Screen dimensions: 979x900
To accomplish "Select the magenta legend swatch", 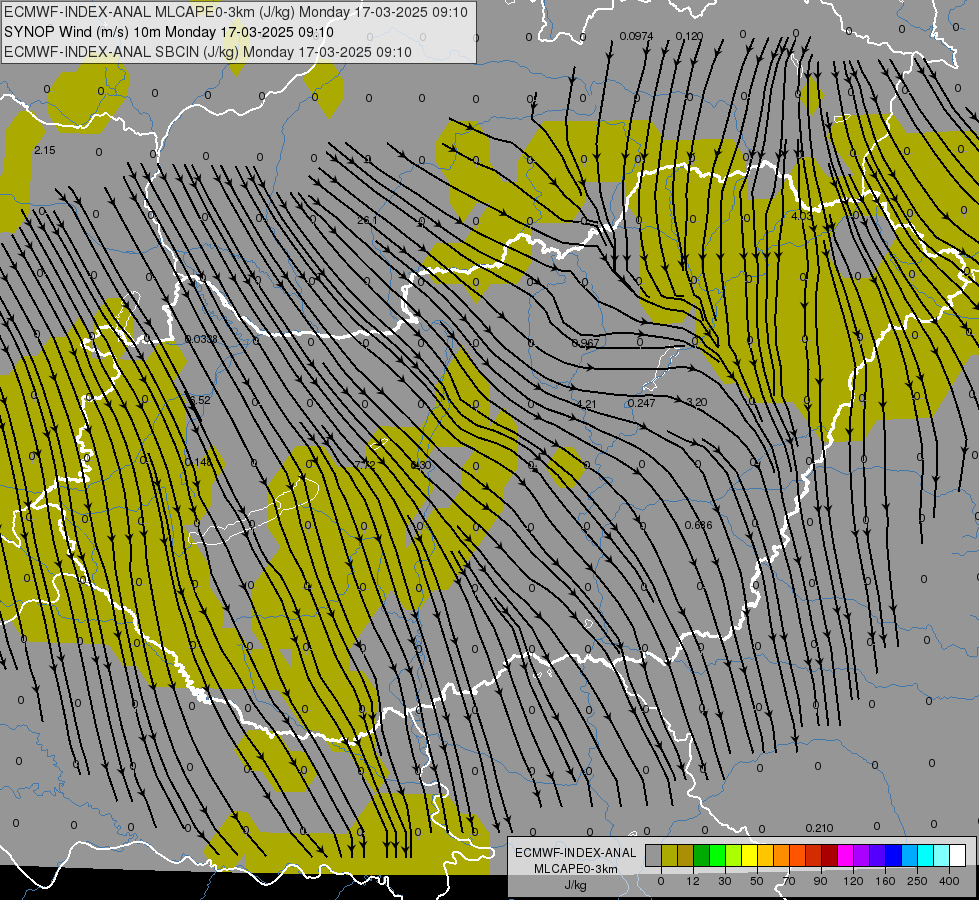I will [845, 855].
